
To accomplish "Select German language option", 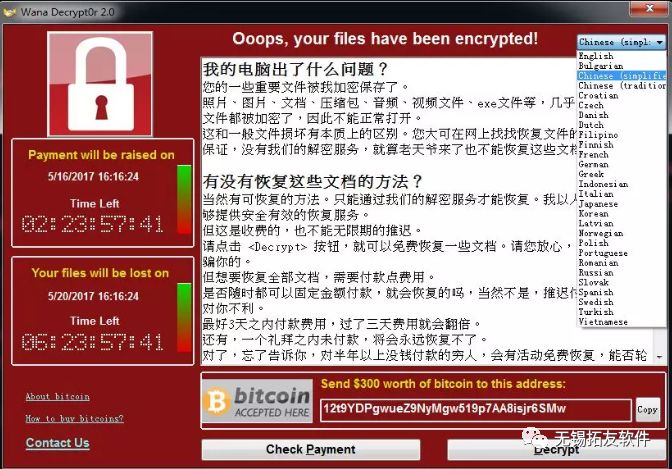I will (593, 164).
